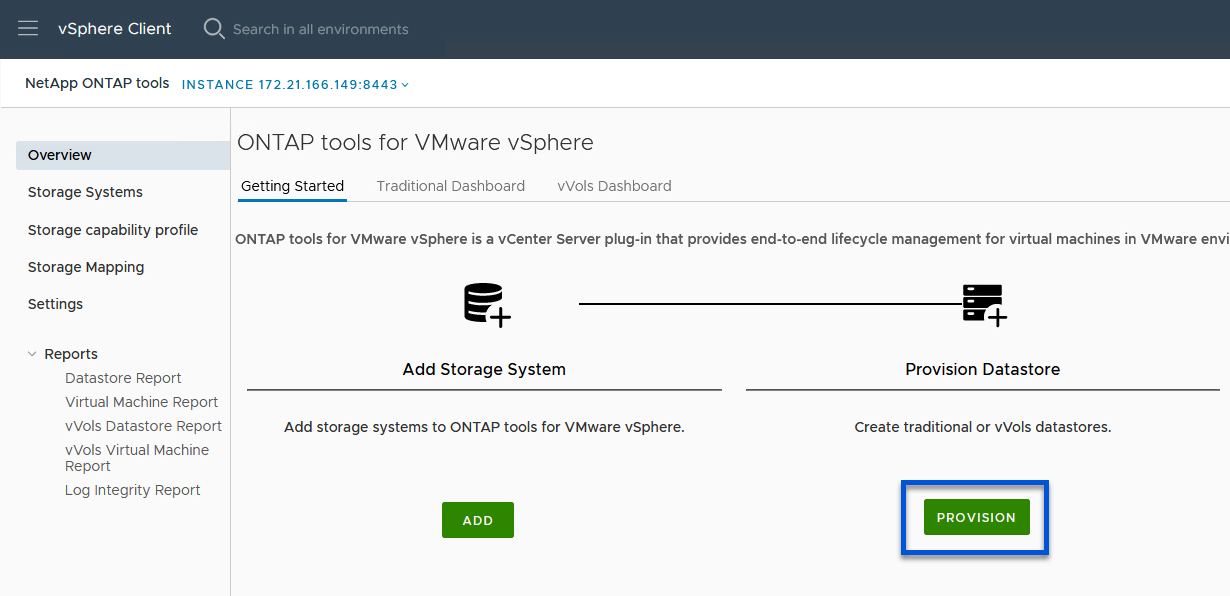This screenshot has width=1230, height=596.
Task: Open the instance 172.21.166.149:8443 dropdown
Action: [295, 85]
